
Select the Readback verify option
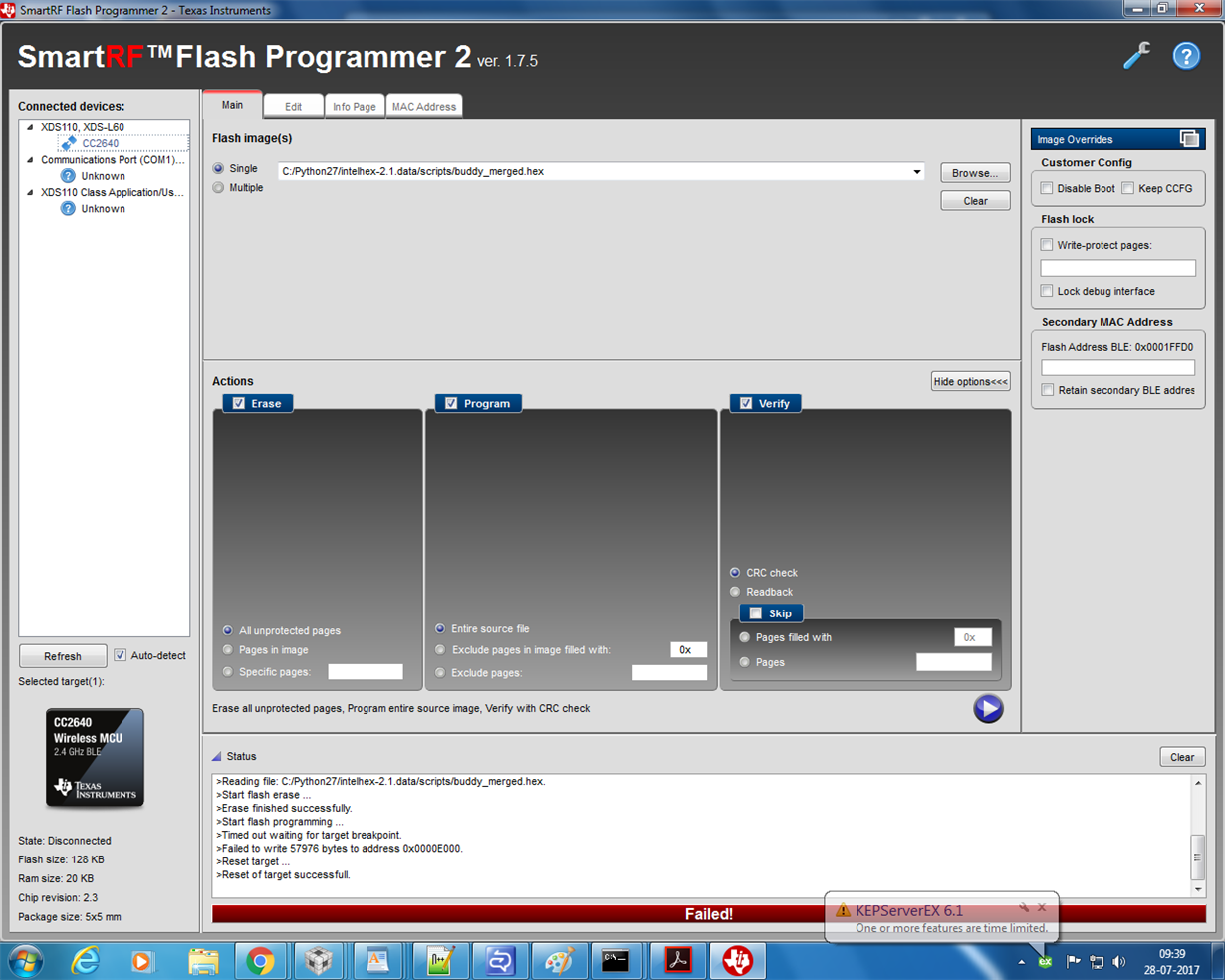point(735,592)
